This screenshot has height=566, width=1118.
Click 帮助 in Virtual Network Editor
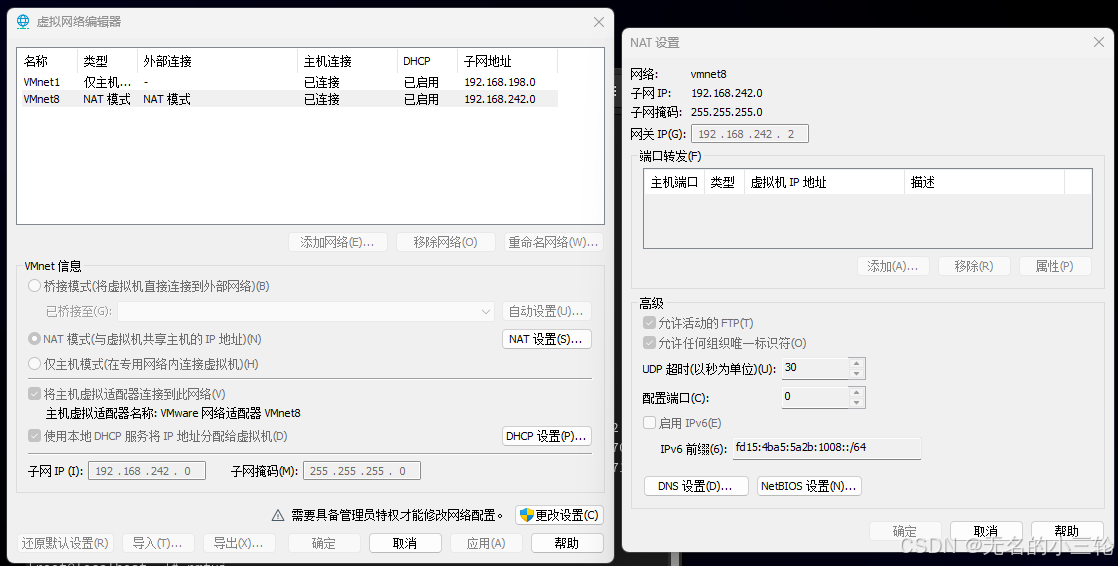[568, 543]
